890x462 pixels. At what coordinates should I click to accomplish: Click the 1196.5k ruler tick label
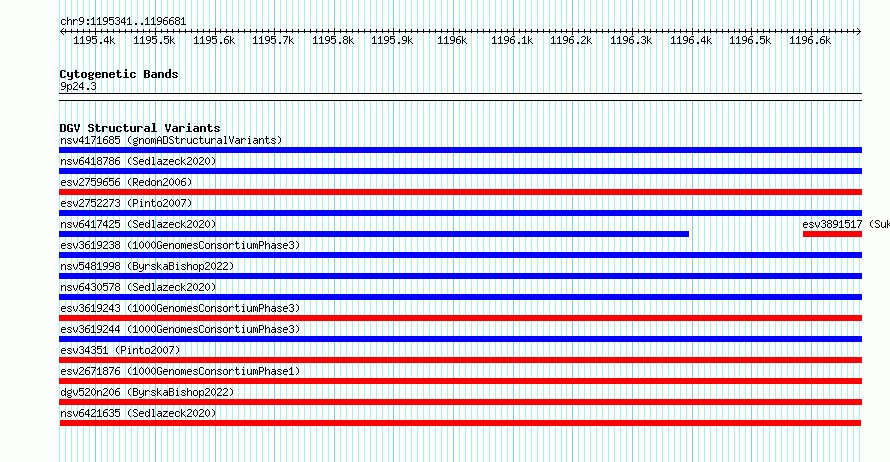pyautogui.click(x=750, y=40)
